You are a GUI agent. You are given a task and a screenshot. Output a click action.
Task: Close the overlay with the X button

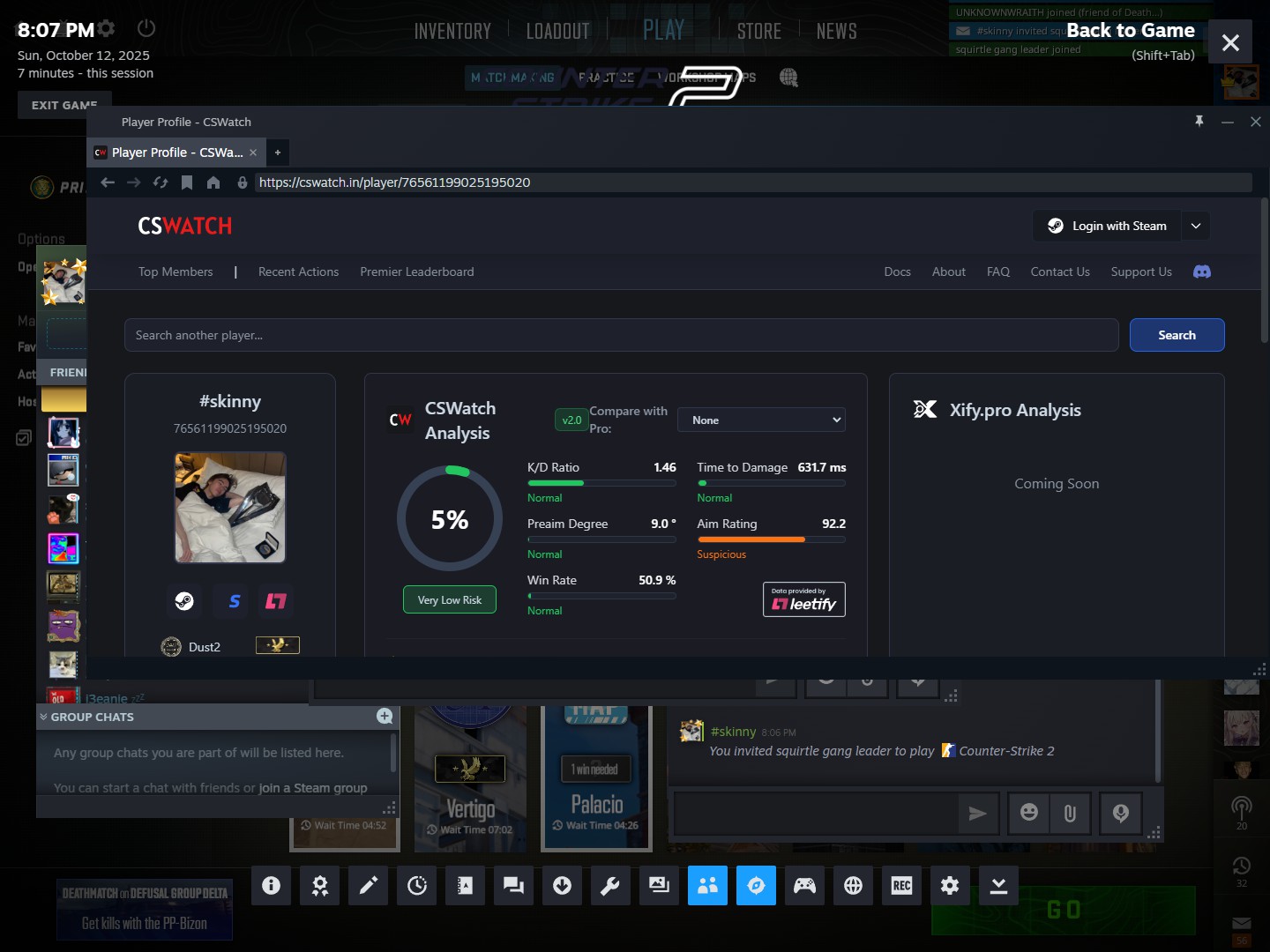click(x=1230, y=41)
